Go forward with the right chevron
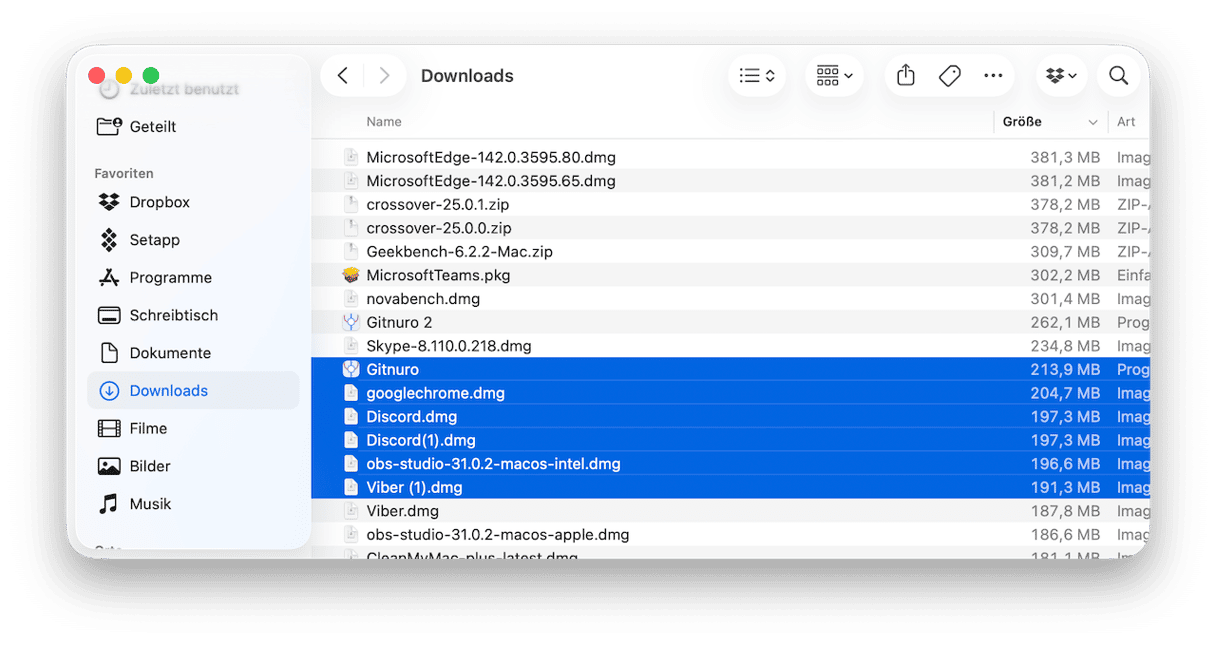 coord(384,76)
